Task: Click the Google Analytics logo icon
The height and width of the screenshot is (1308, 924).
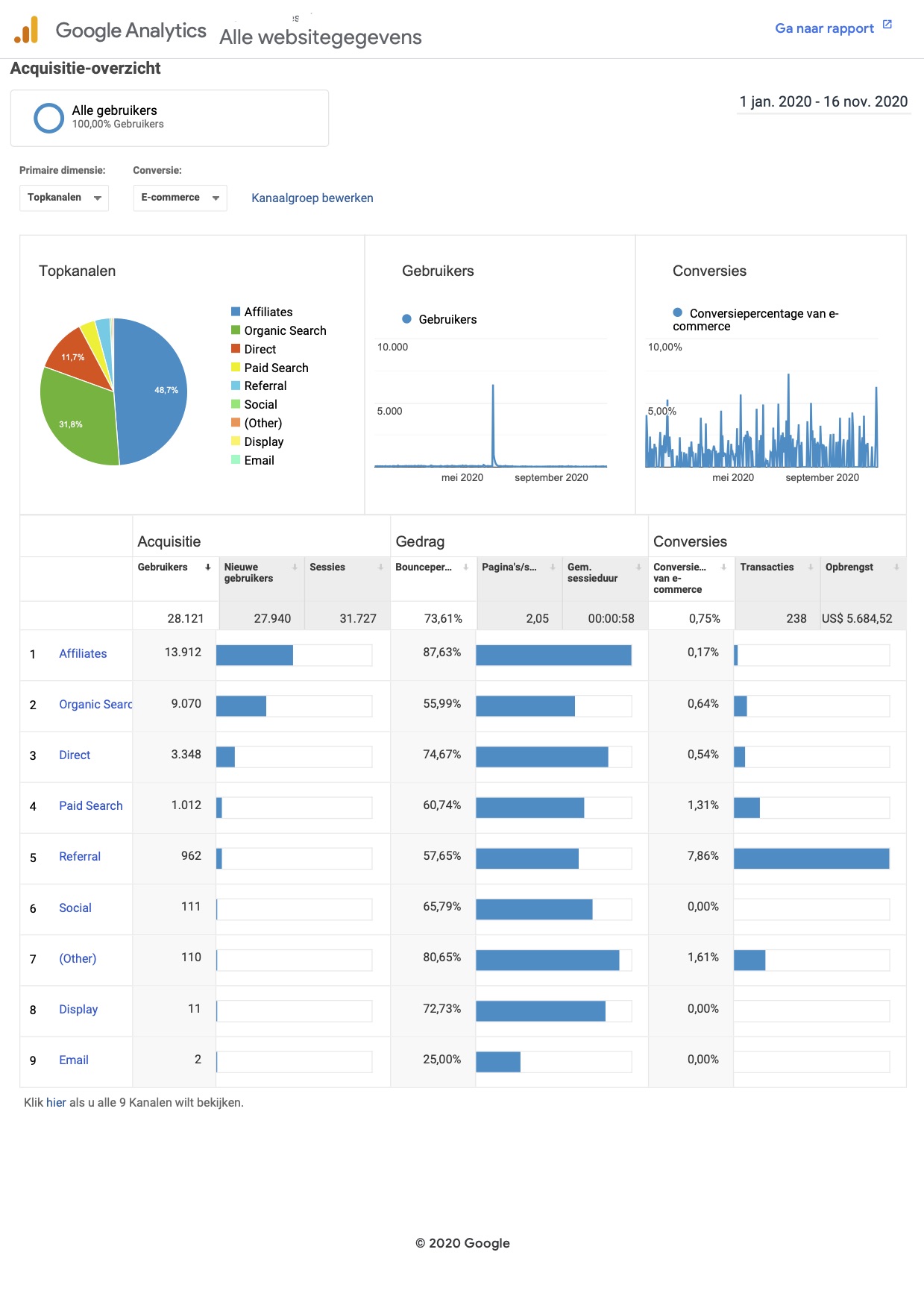Action: [26, 30]
